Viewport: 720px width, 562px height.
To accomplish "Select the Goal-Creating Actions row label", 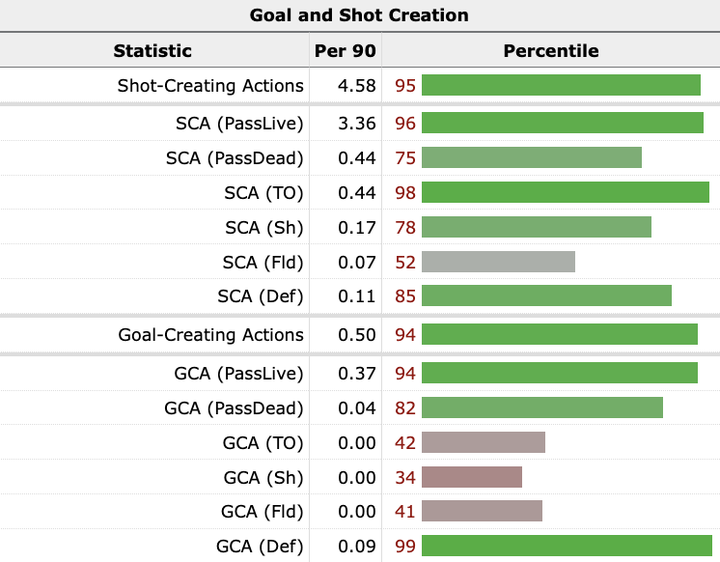I will click(x=211, y=335).
